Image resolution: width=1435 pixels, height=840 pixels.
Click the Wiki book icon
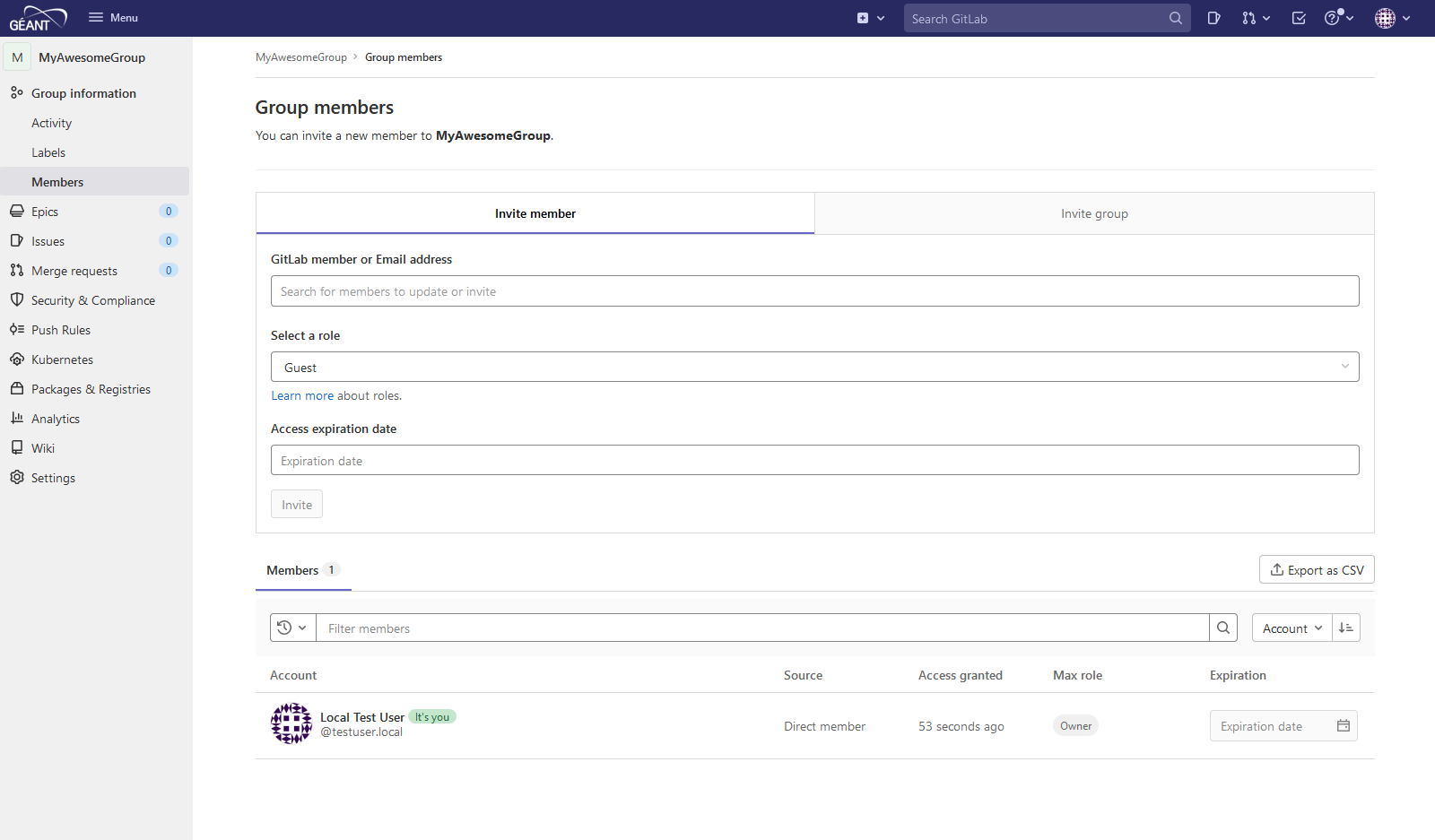tap(16, 448)
